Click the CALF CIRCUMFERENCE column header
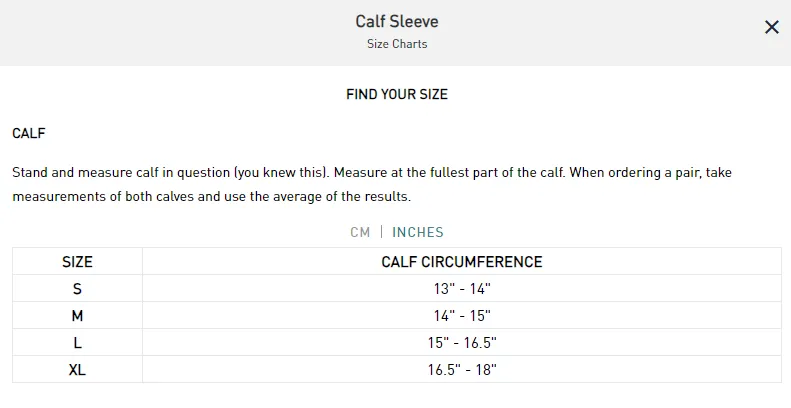 (462, 262)
